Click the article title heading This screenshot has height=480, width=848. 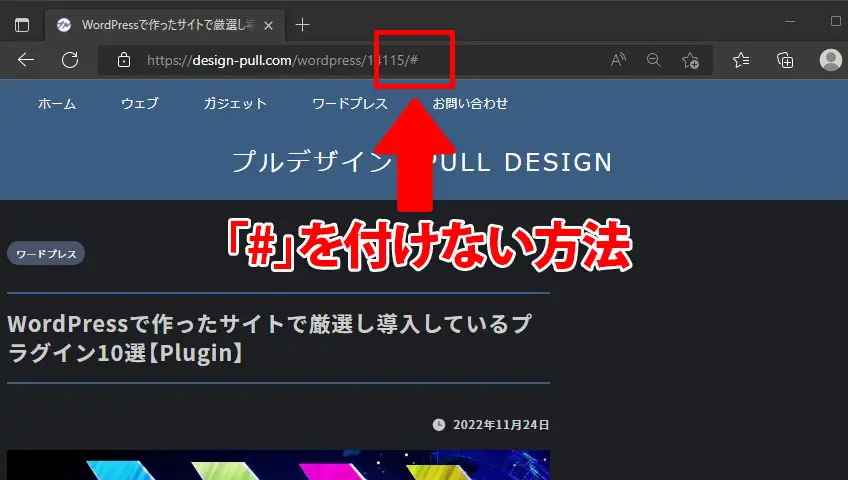tap(269, 338)
